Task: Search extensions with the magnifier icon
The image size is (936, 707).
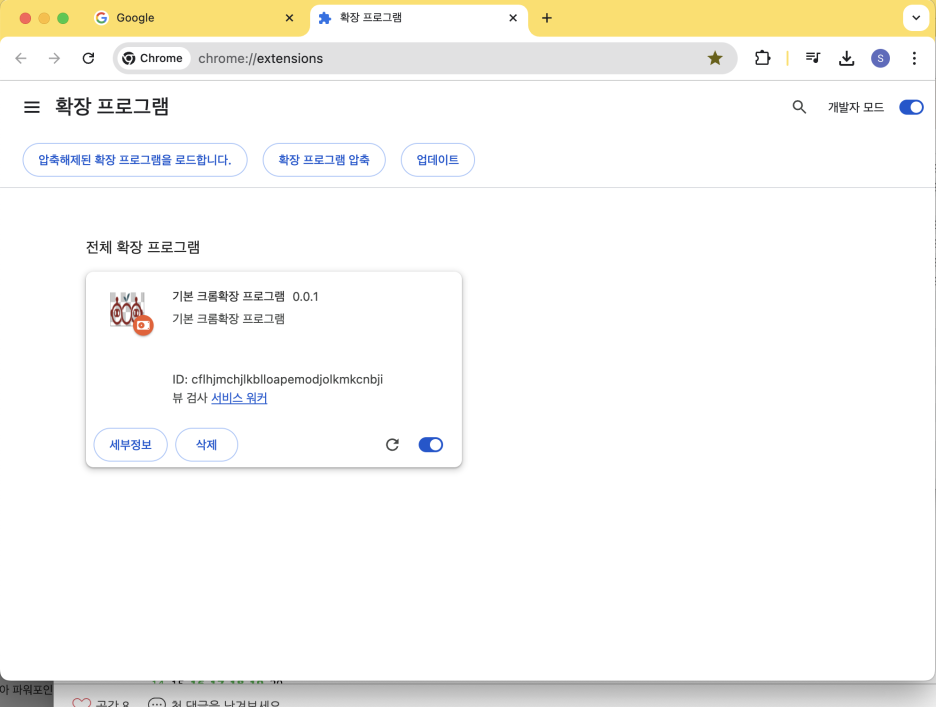Action: [799, 107]
